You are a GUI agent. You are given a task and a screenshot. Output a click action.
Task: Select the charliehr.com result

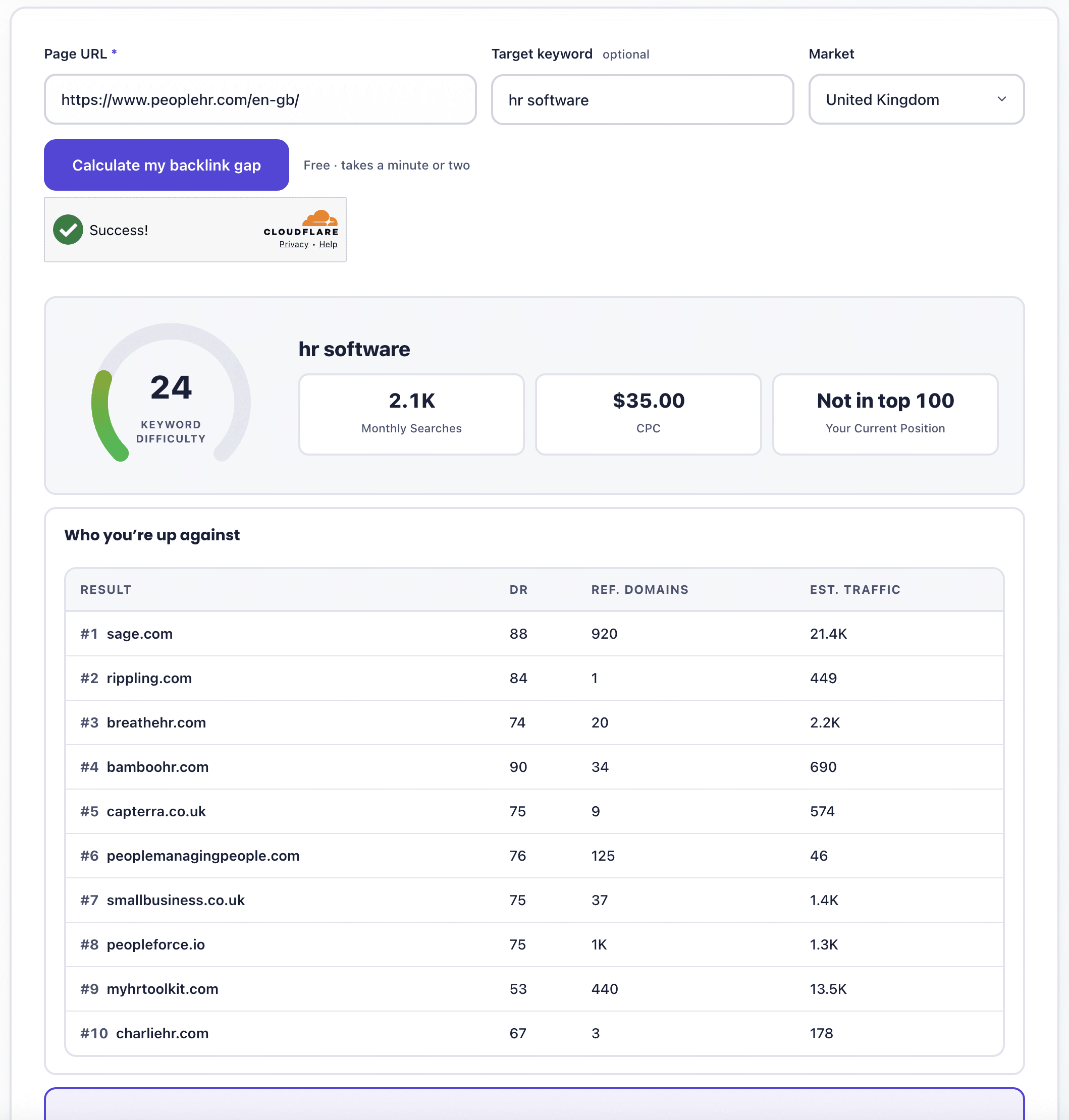[534, 1033]
